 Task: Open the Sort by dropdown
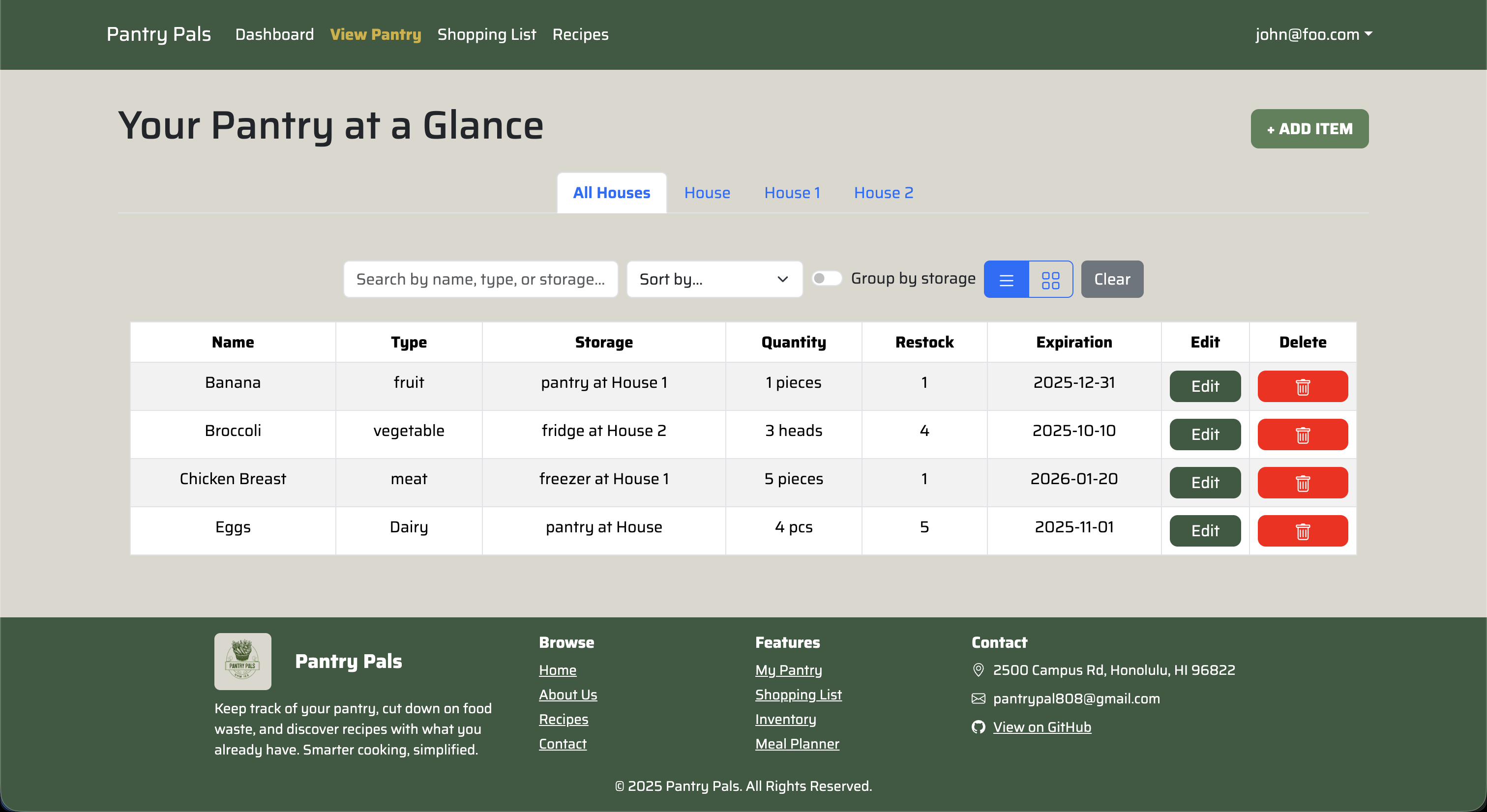[x=714, y=279]
